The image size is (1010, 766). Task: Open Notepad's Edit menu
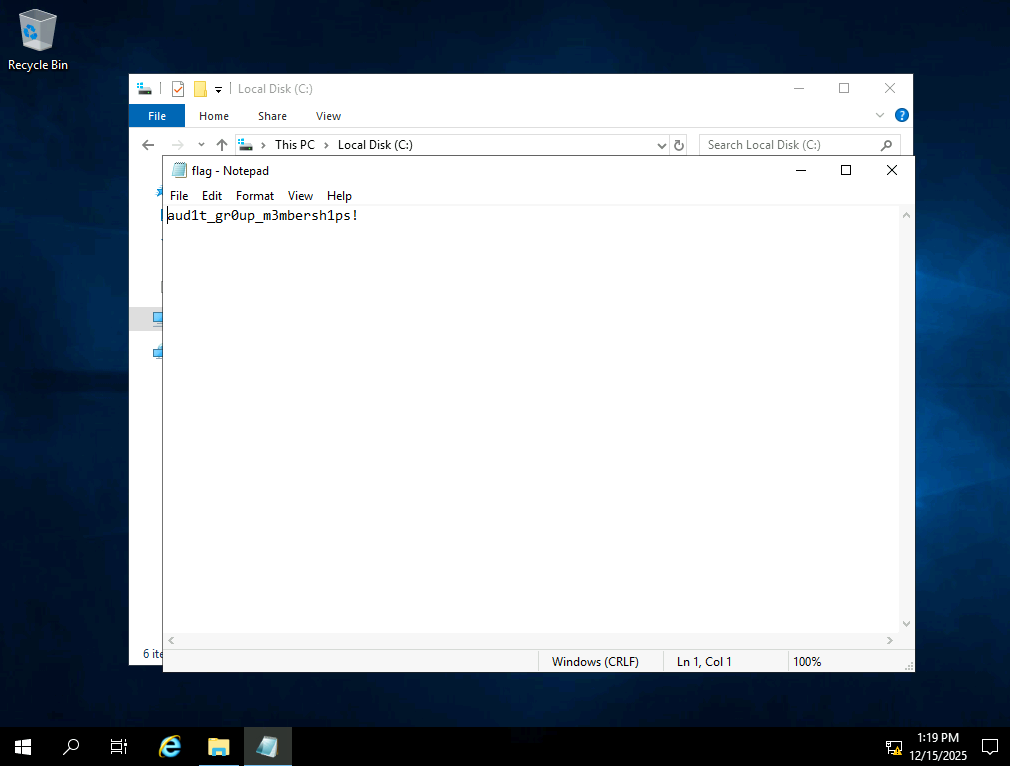click(211, 196)
